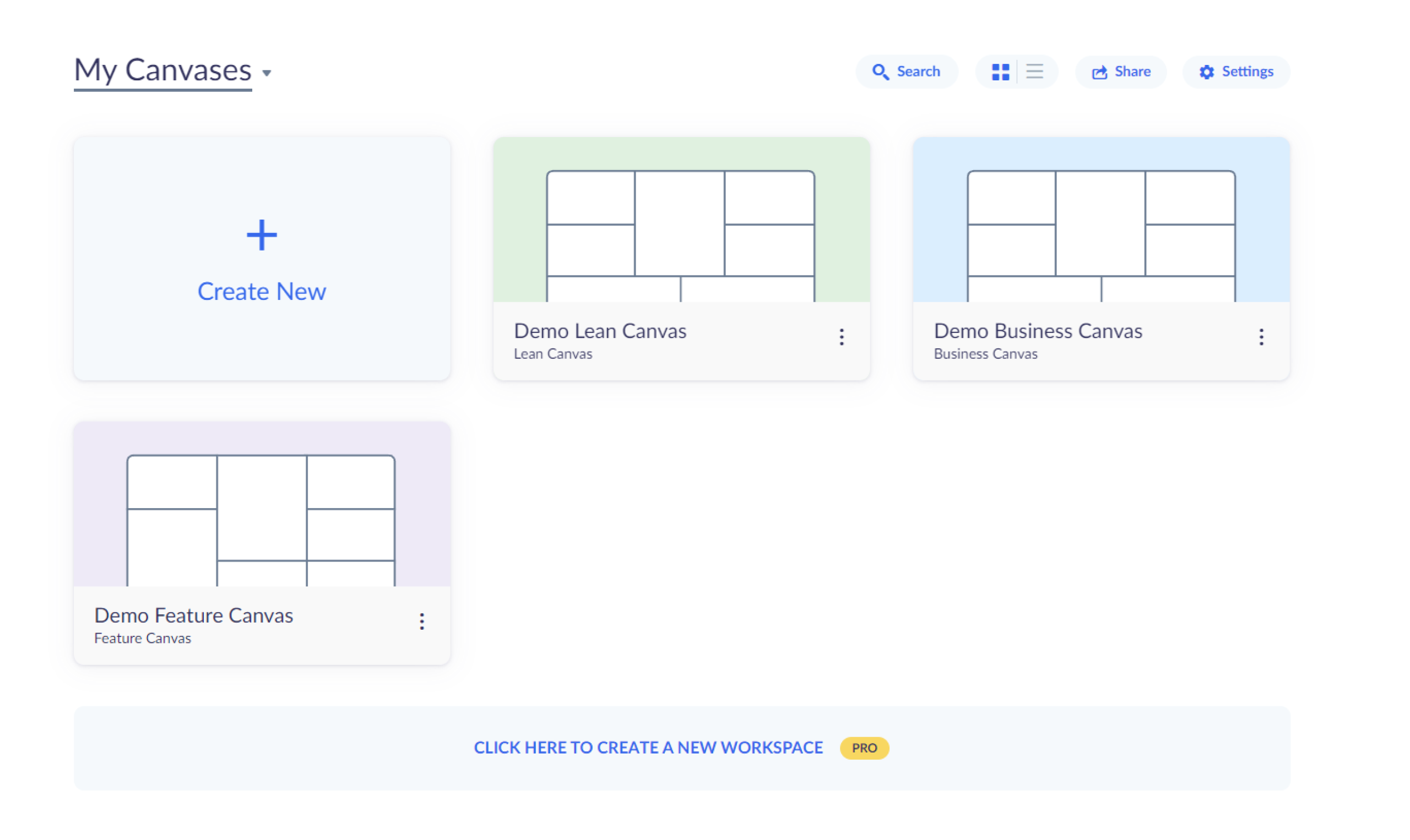The image size is (1410, 840).
Task: Click the PRO badge next to the workspace link
Action: tap(863, 747)
